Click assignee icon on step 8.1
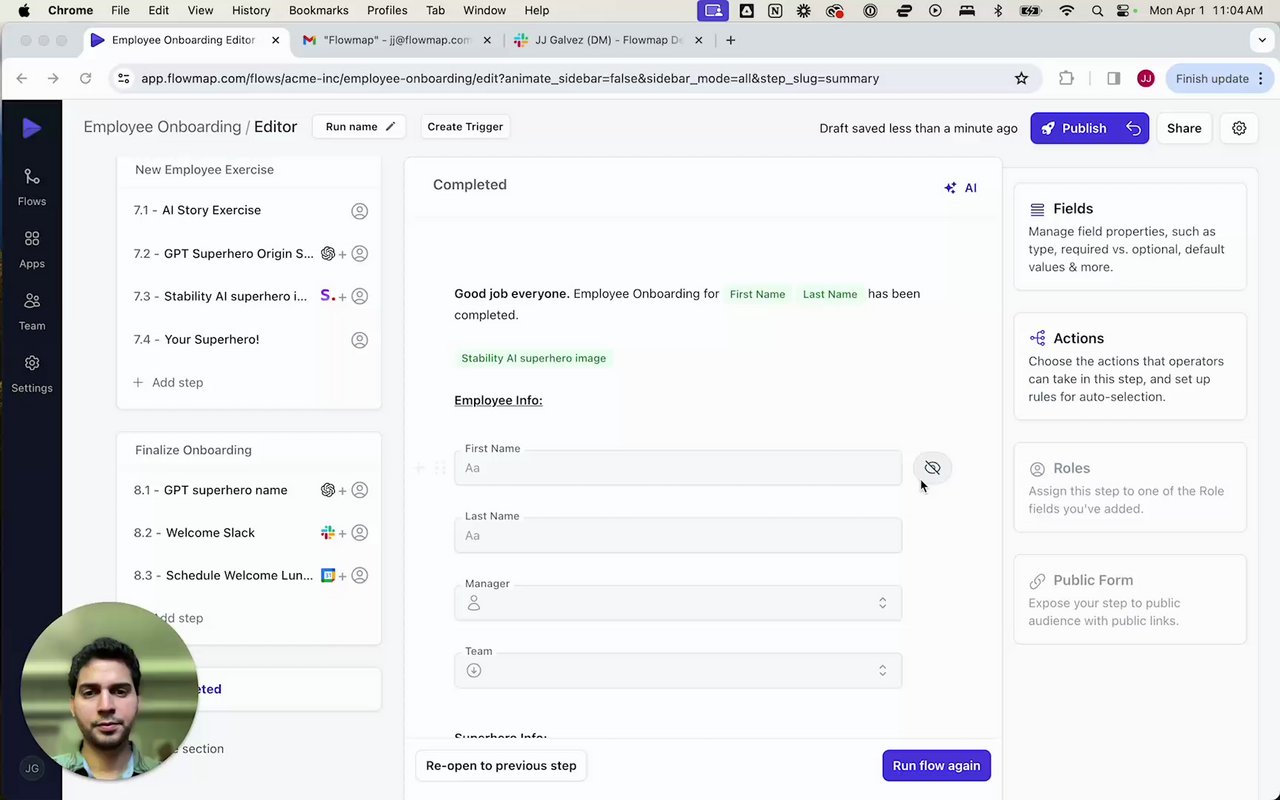Viewport: 1280px width, 800px height. pos(359,490)
